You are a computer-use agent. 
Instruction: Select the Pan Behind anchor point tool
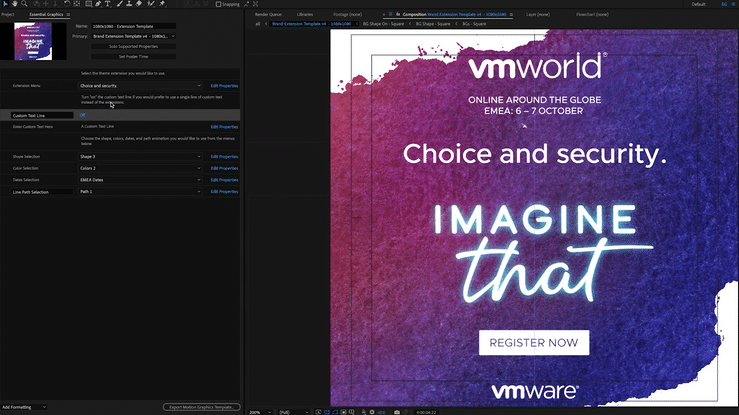click(x=77, y=4)
